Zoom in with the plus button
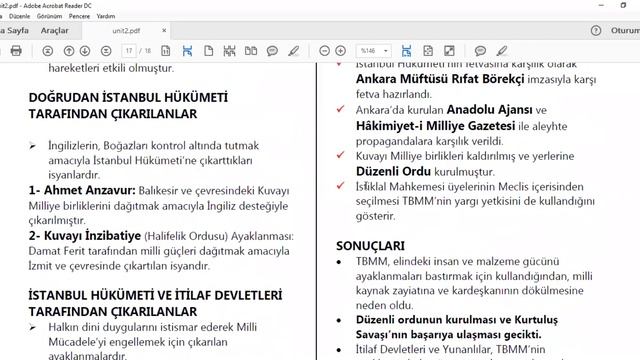 click(340, 51)
